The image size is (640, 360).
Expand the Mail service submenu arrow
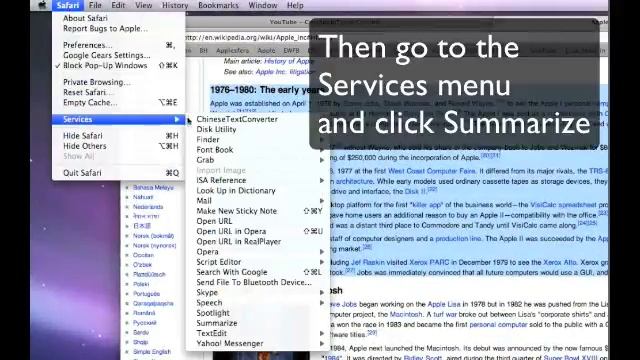(322, 201)
